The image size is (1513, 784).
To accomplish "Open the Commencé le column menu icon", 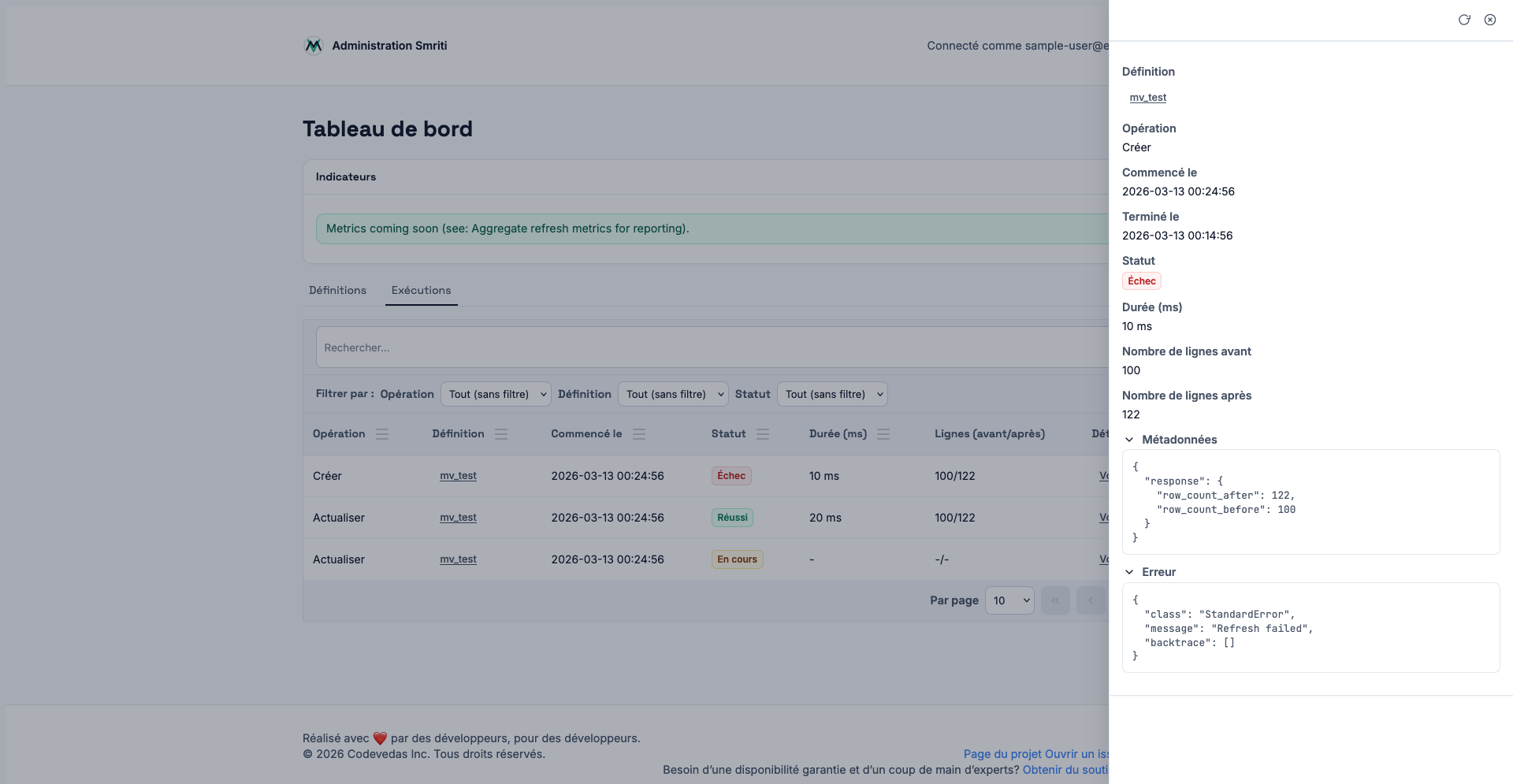I will pyautogui.click(x=639, y=434).
